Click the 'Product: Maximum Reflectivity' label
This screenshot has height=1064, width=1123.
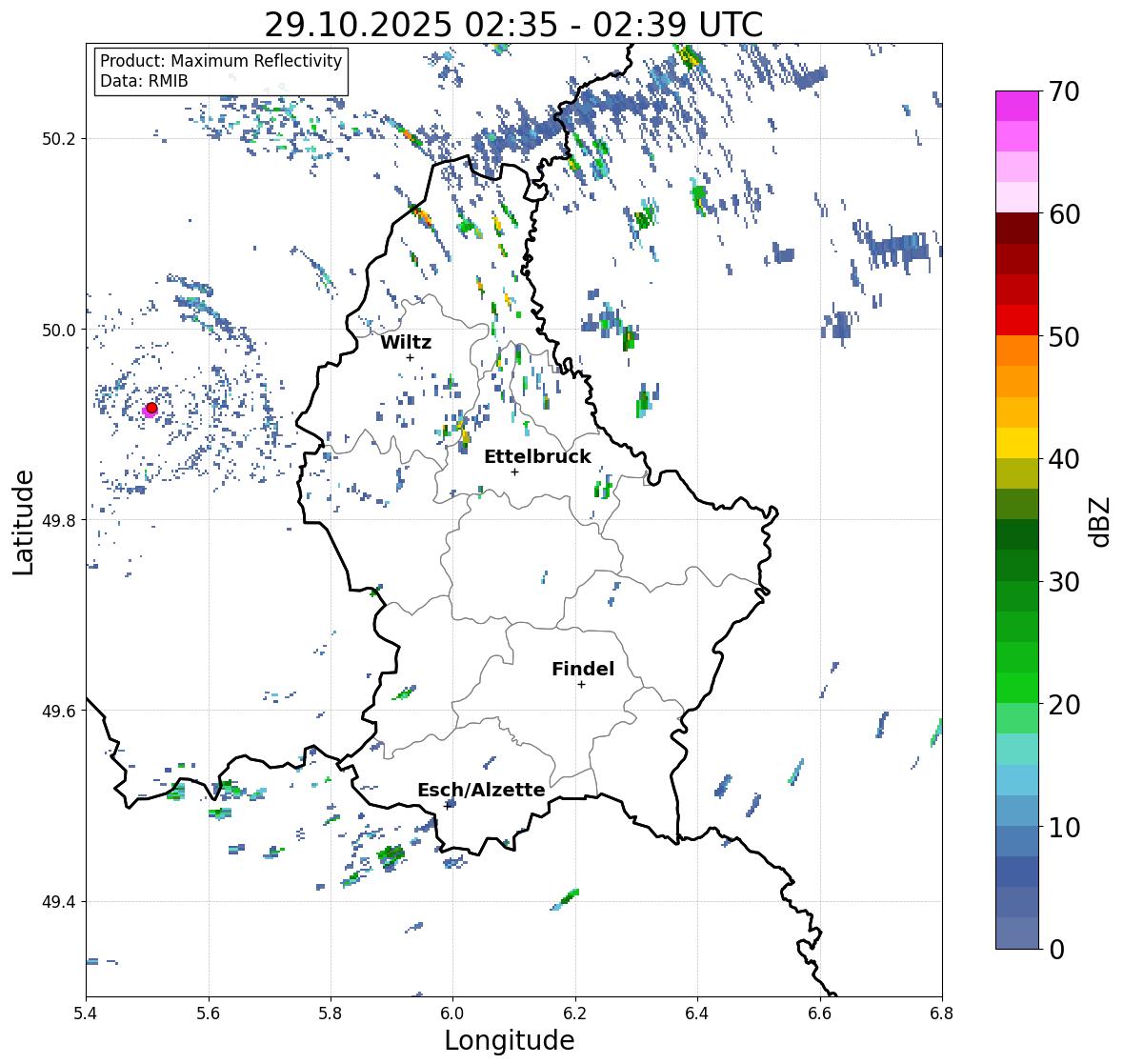pyautogui.click(x=221, y=61)
